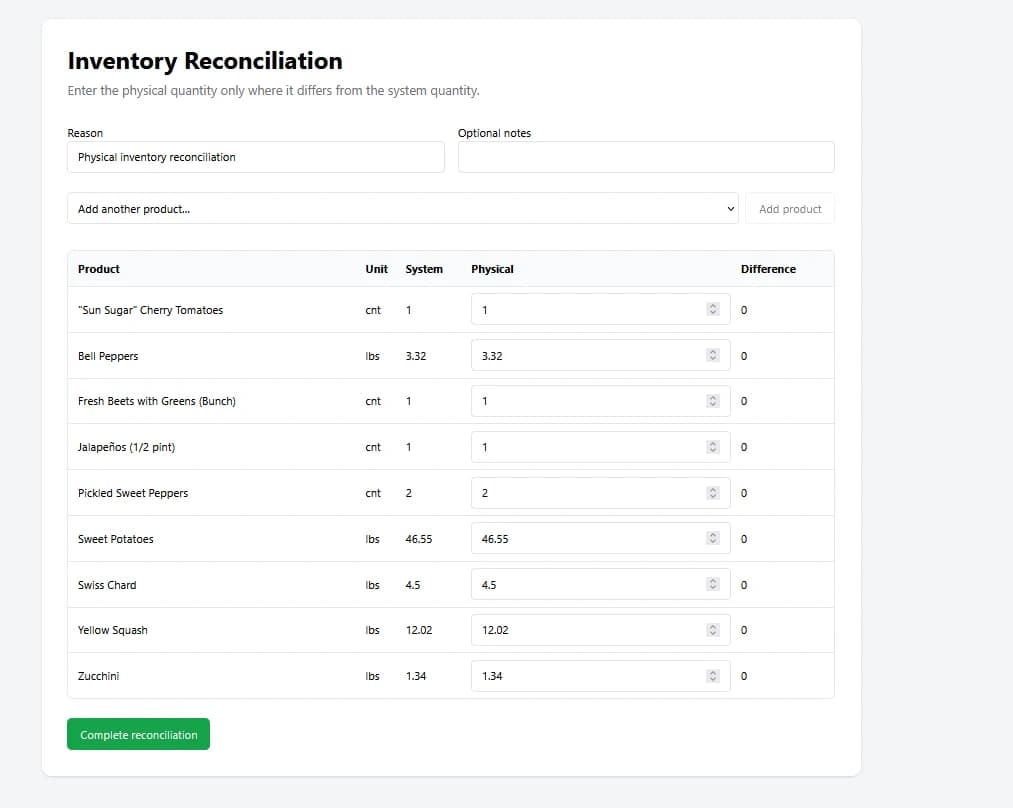The width and height of the screenshot is (1013, 808).
Task: Click the stepper arrows for Bell Peppers
Action: pos(713,355)
